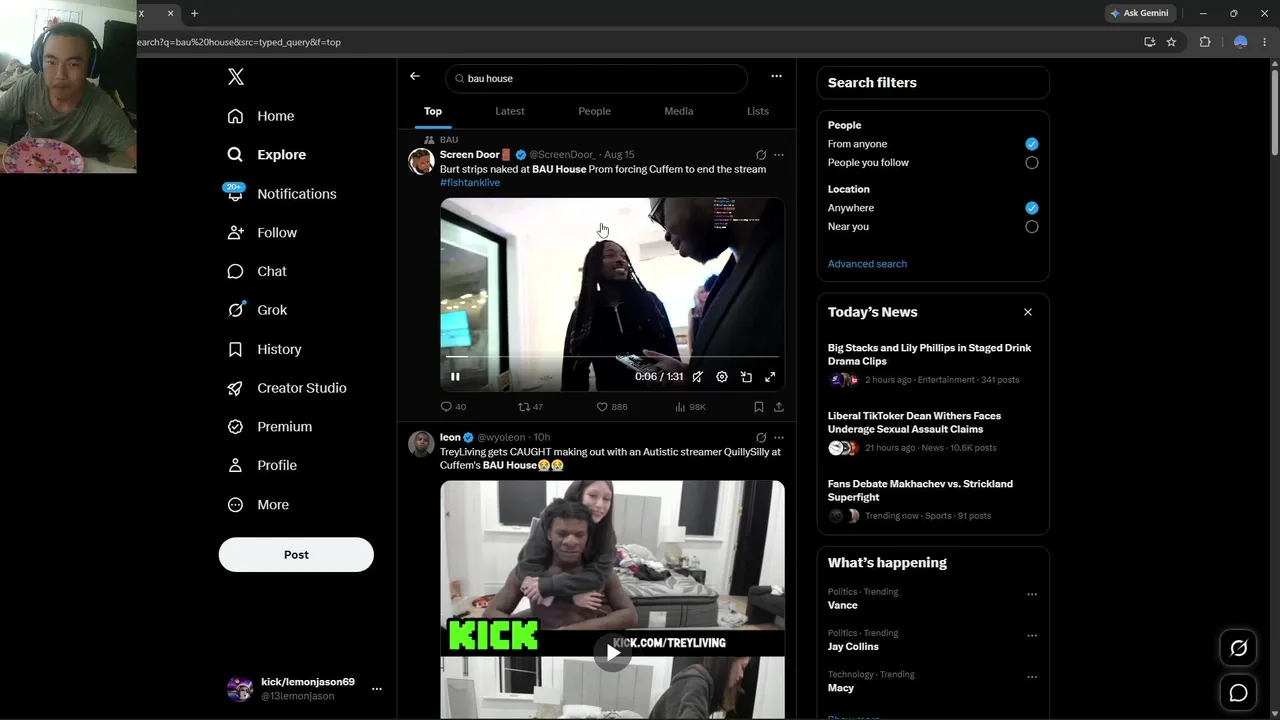
Task: Select People you follow radio option
Action: (1032, 163)
